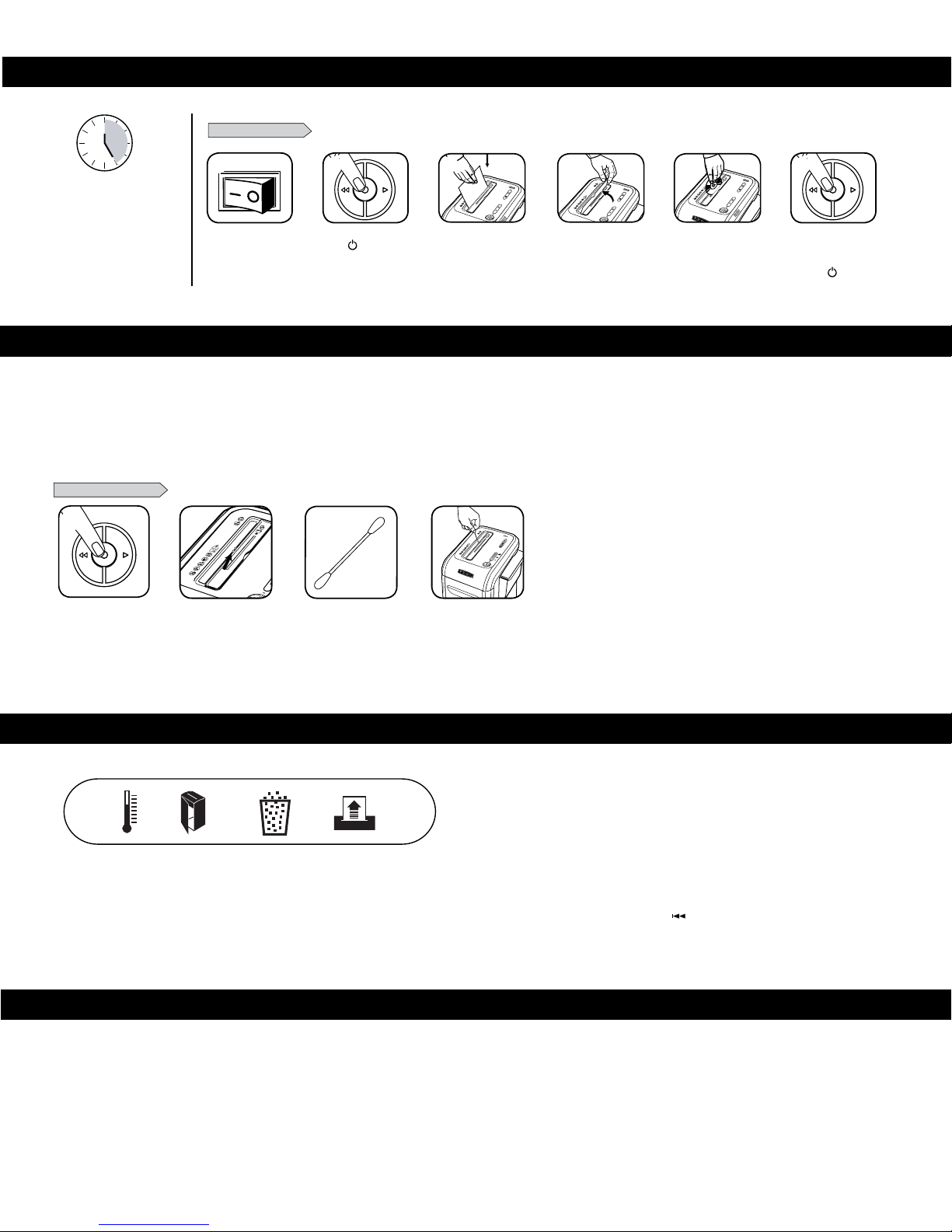Select the oiling the entry illustration
Viewport: 952px width, 1232px height.
[x=601, y=188]
